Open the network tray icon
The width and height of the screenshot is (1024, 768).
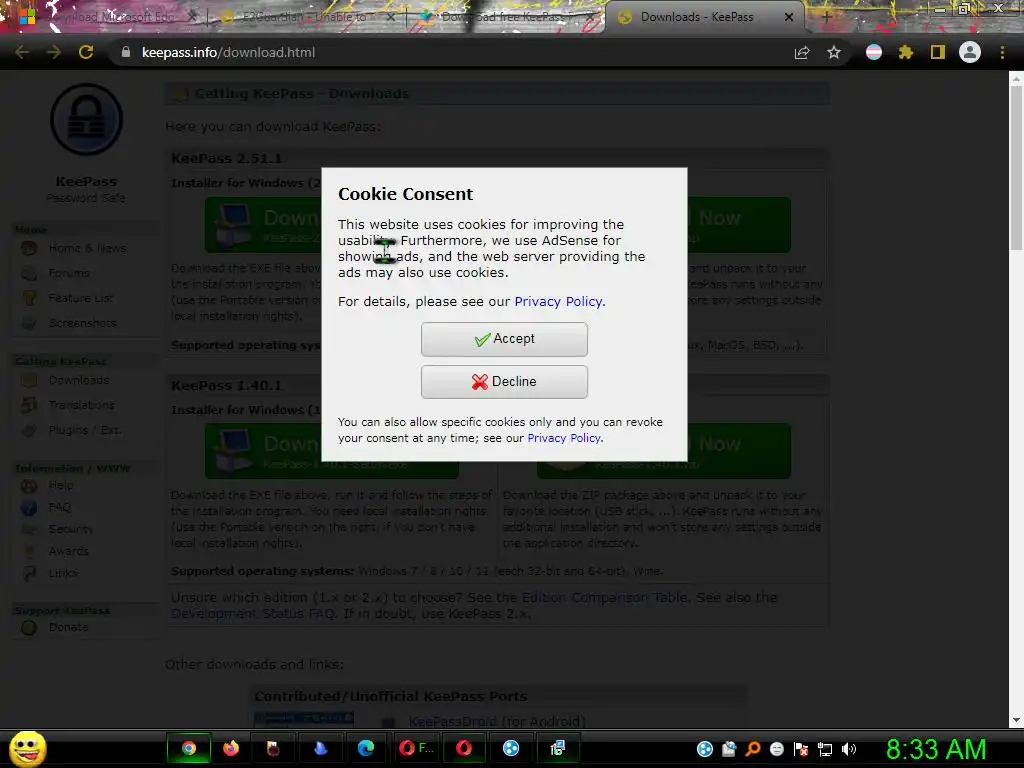825,749
